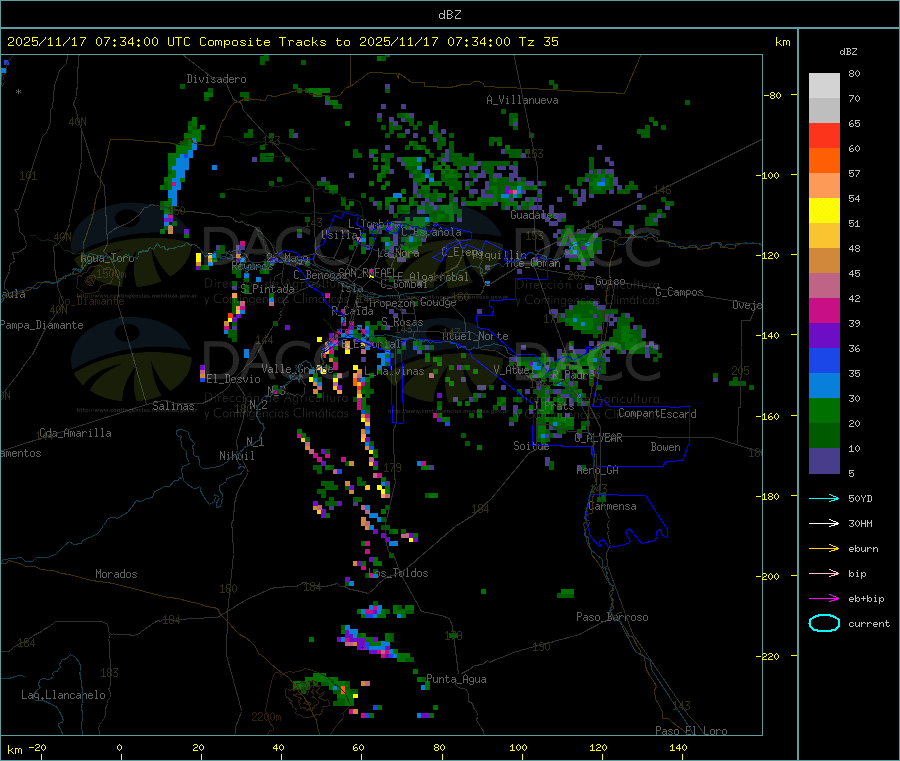Select the brown 45-48 dBZ swatch
This screenshot has height=761, width=900.
click(824, 261)
